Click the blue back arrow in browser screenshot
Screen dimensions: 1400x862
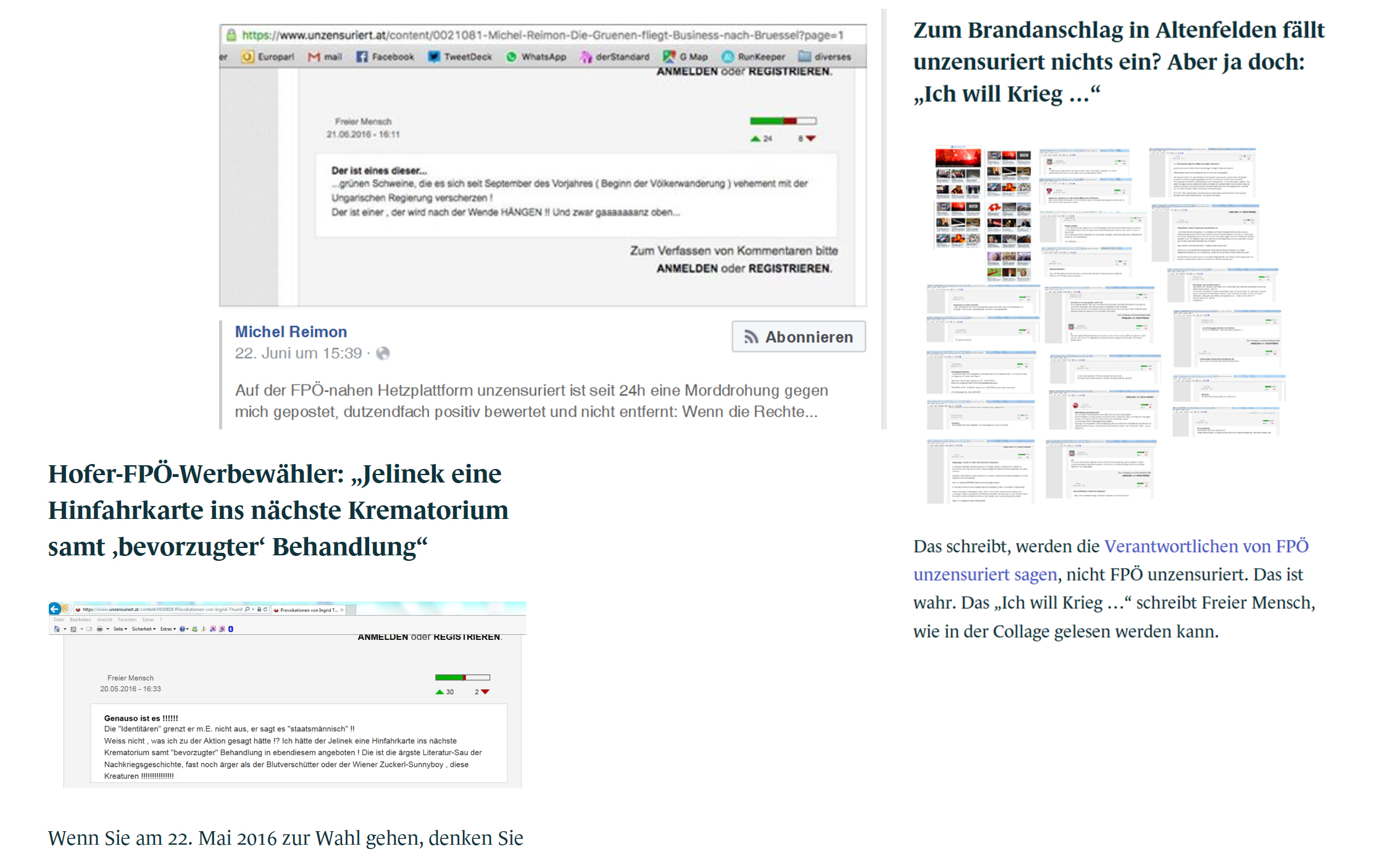[x=54, y=609]
